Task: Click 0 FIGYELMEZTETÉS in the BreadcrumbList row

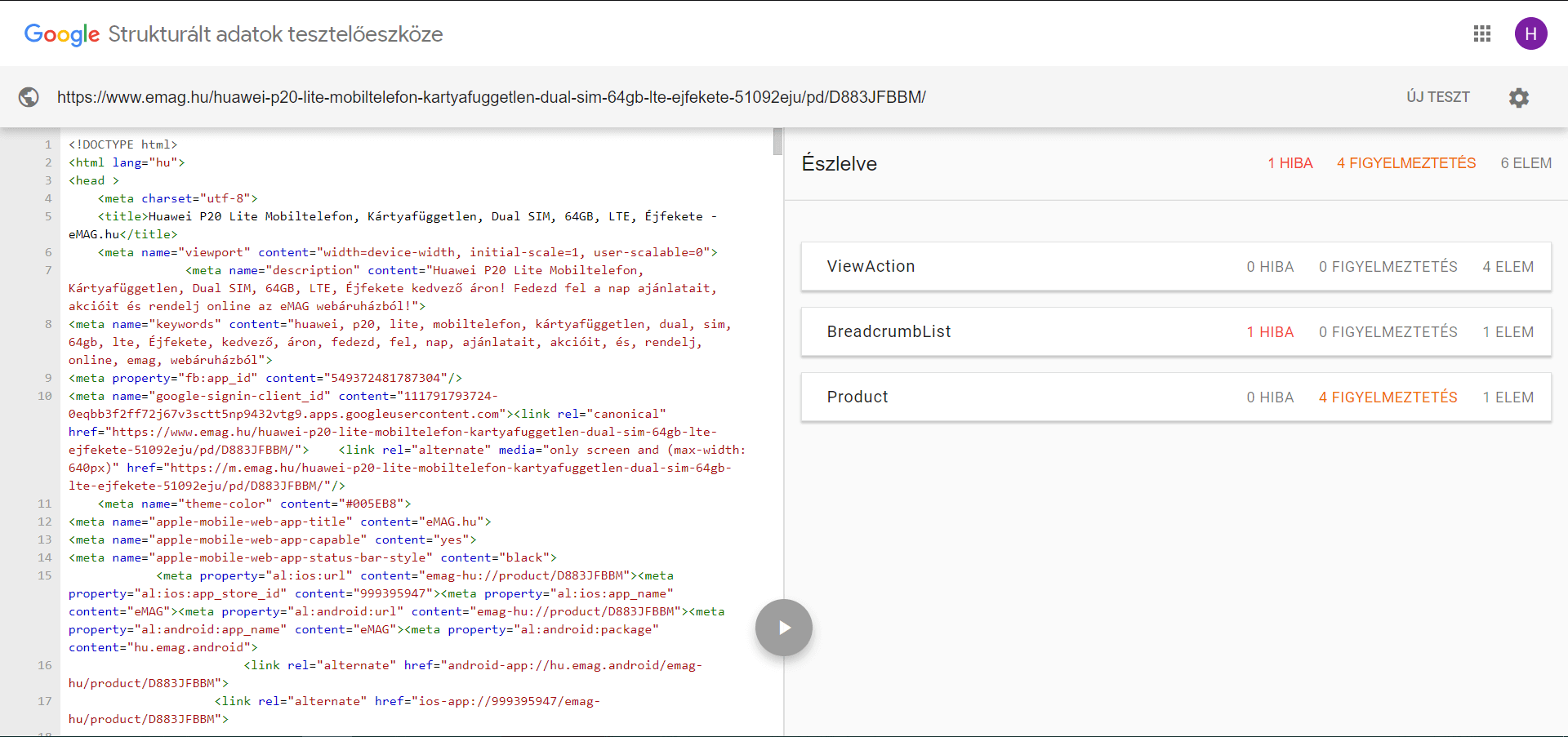Action: [x=1388, y=332]
